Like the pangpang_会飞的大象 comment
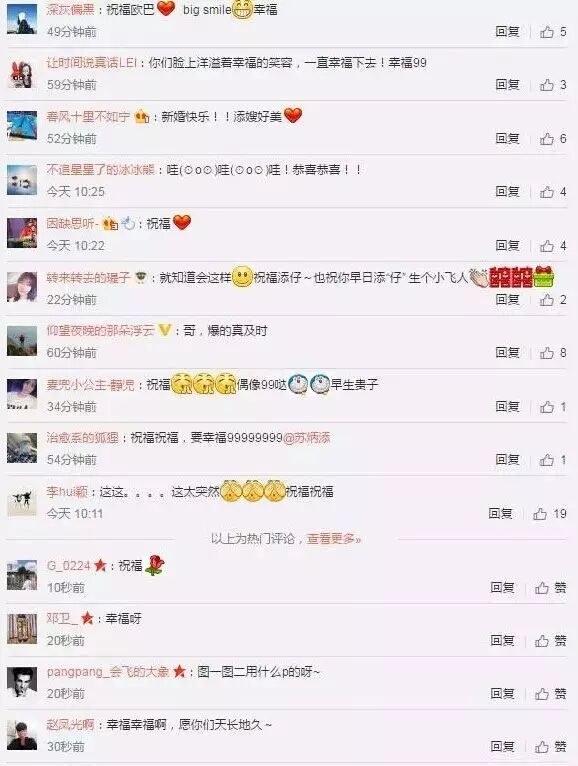This screenshot has width=578, height=766. (542, 694)
